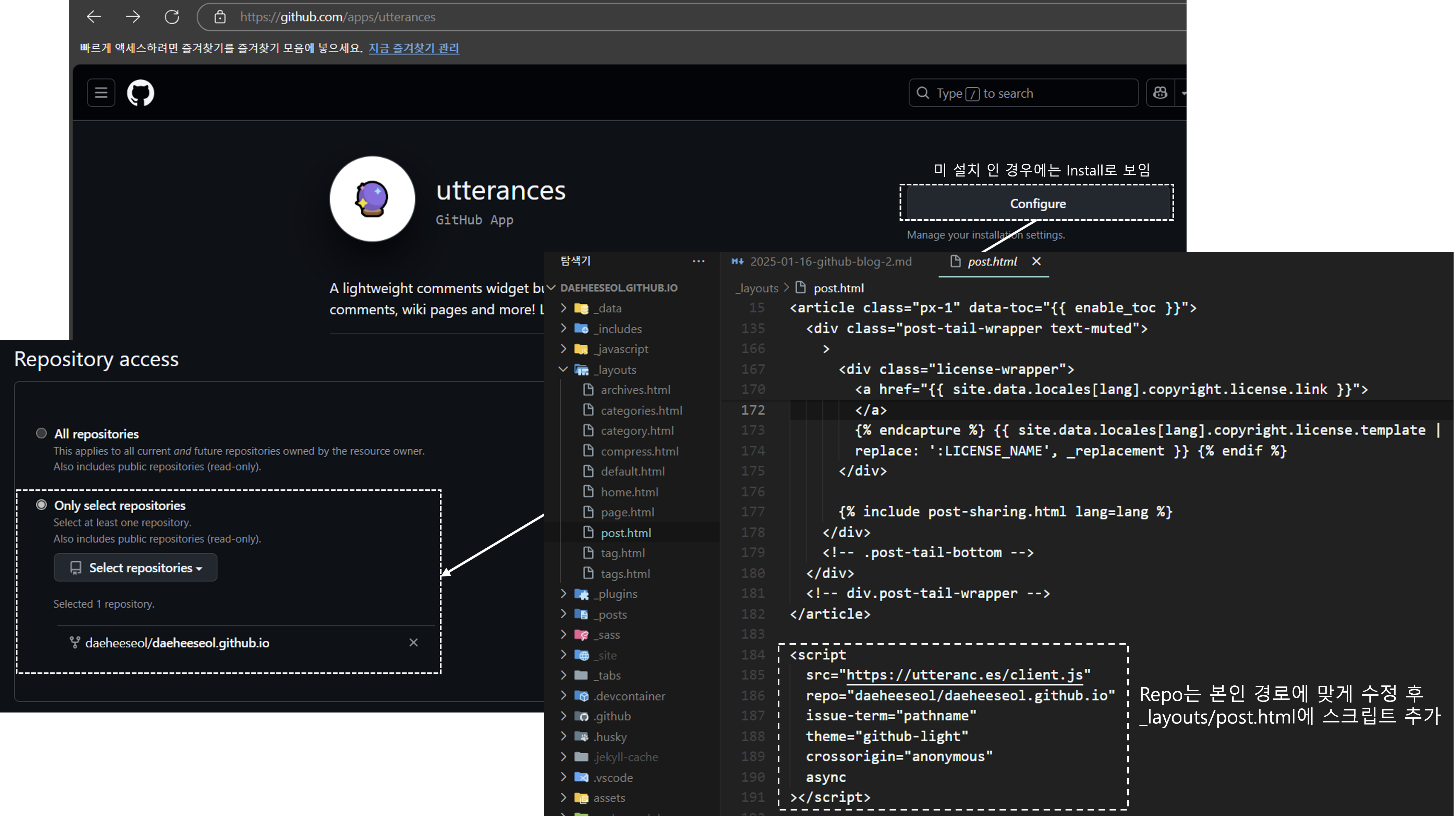Image resolution: width=1456 pixels, height=816 pixels.
Task: Click the daeheeseol/daeheeseol.github.io repository link
Action: pos(177,643)
